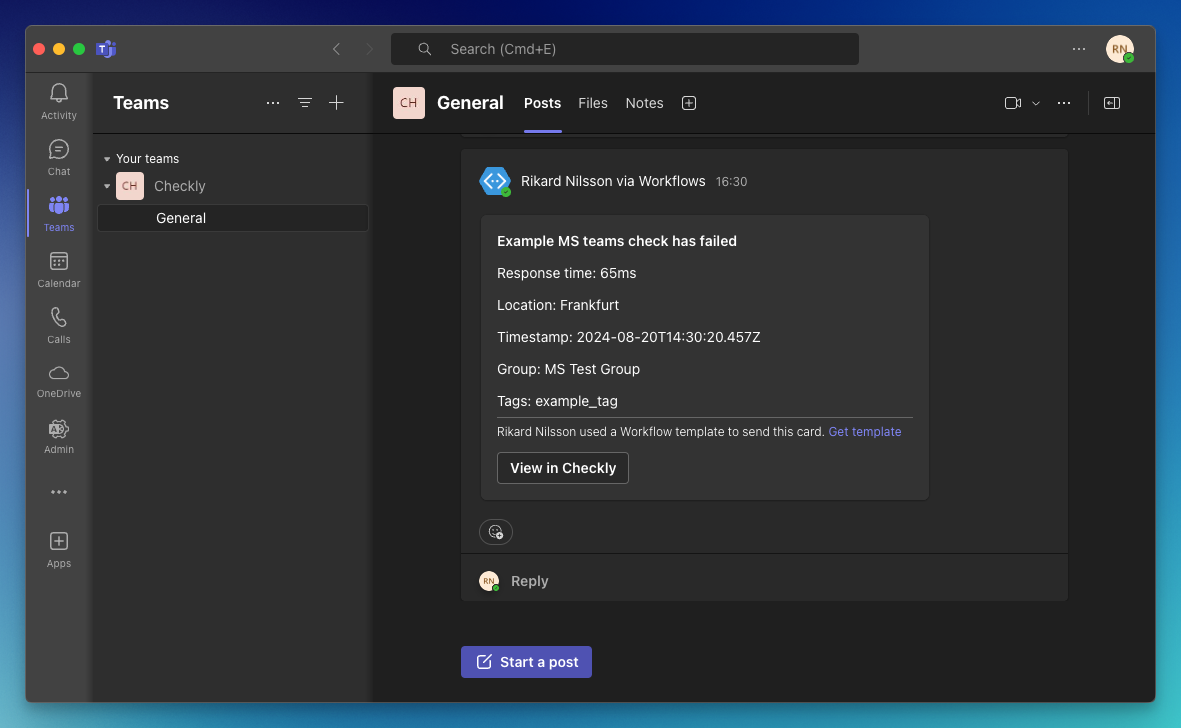Toggle the channel info side pane
This screenshot has width=1181, height=728.
1111,103
